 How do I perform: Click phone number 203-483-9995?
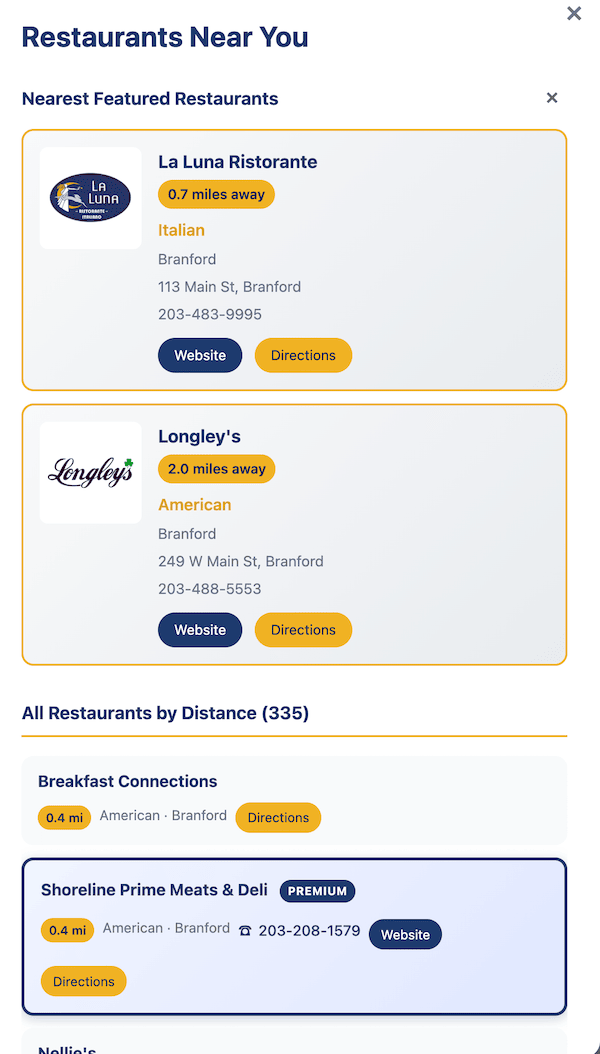[210, 313]
